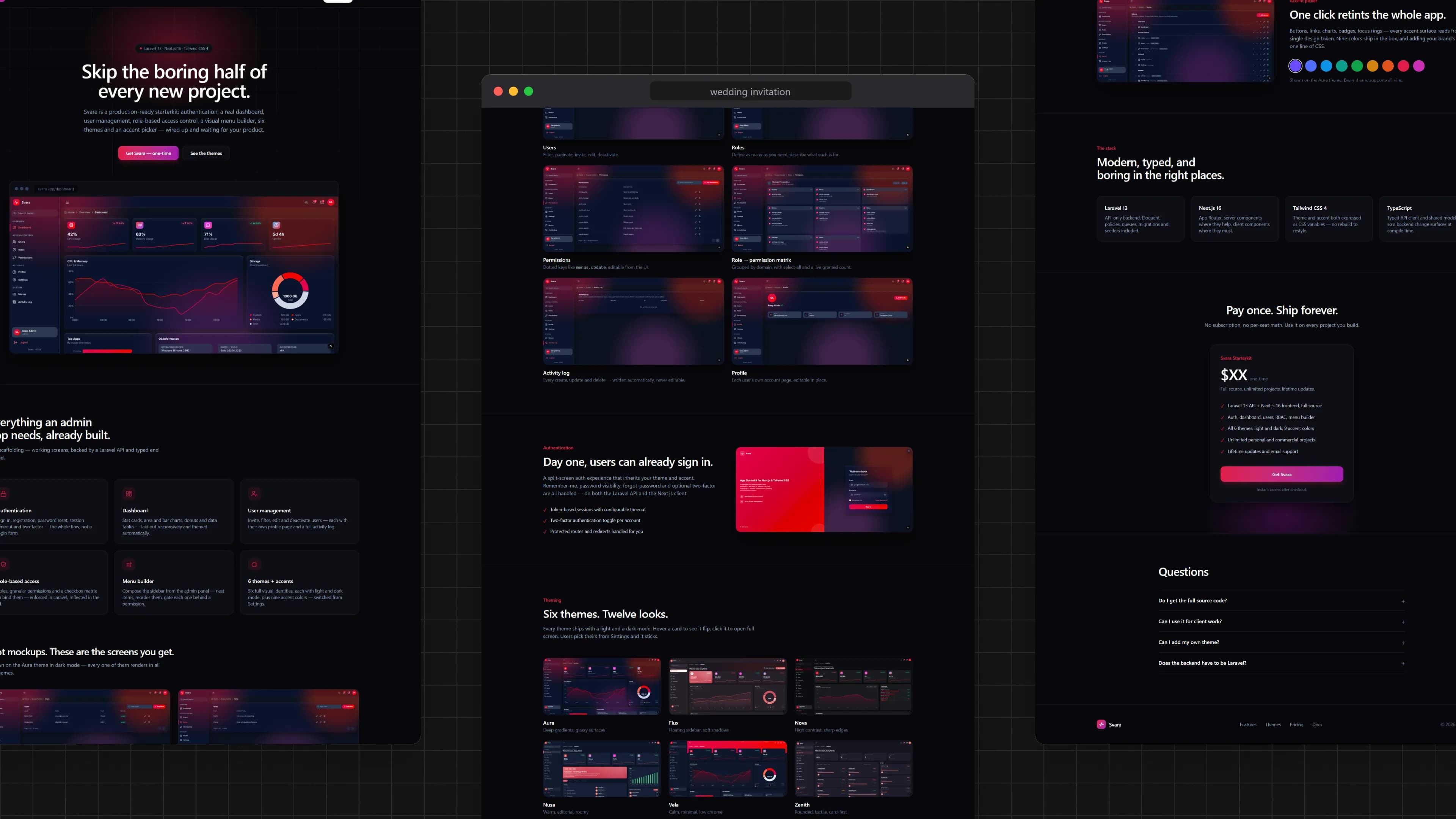Expand the 'Can I add my own theme?' question

click(x=1281, y=643)
